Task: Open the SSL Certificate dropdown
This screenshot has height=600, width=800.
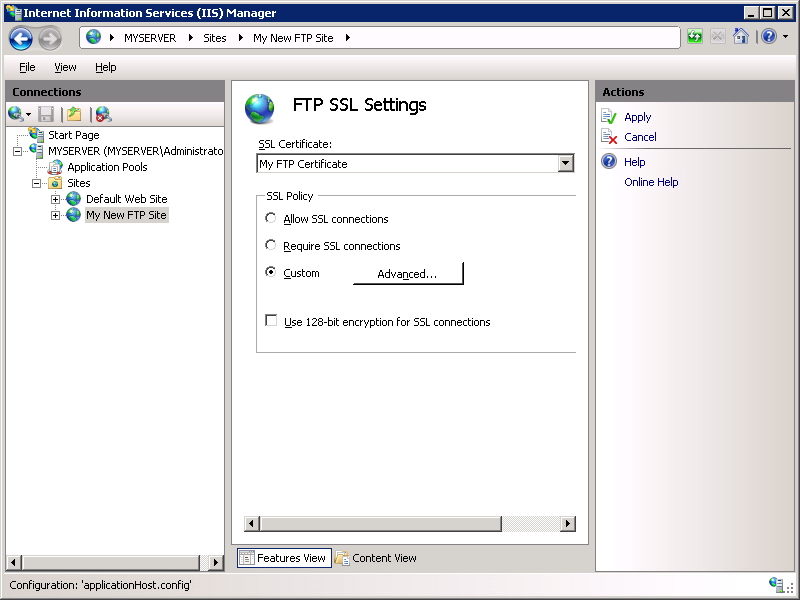Action: click(566, 163)
